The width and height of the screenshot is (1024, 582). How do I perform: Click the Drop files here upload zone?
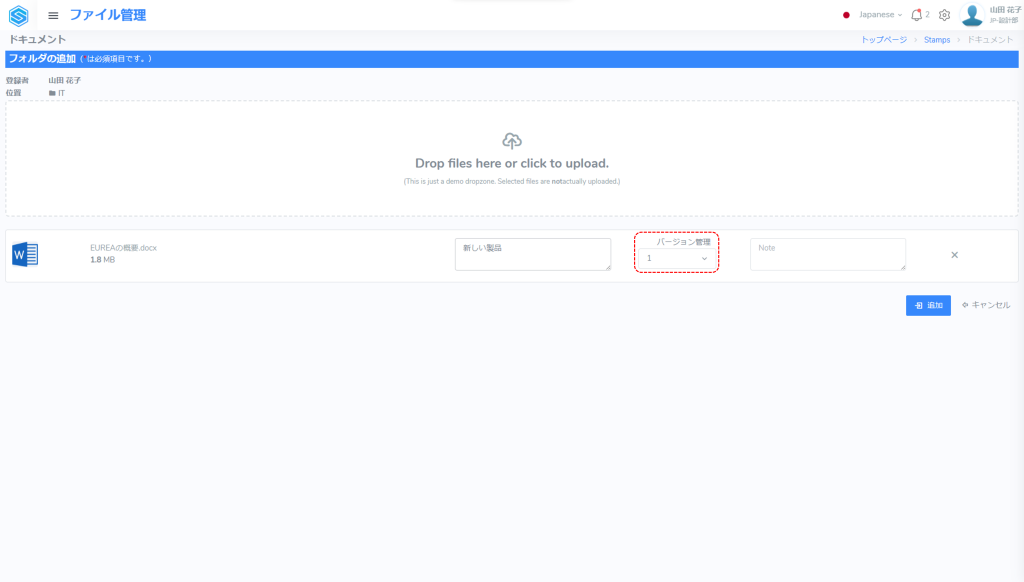[x=512, y=163]
